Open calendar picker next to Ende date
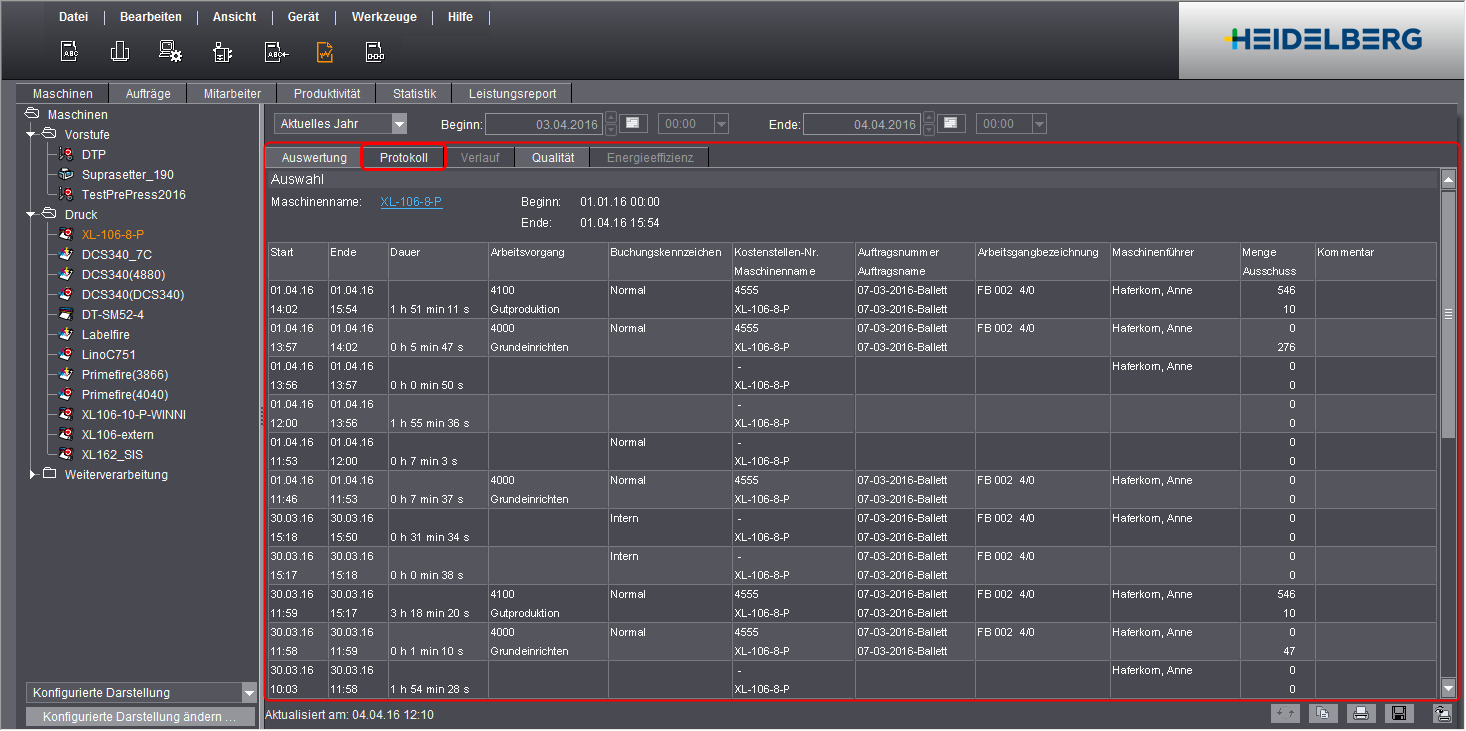 [x=952, y=123]
